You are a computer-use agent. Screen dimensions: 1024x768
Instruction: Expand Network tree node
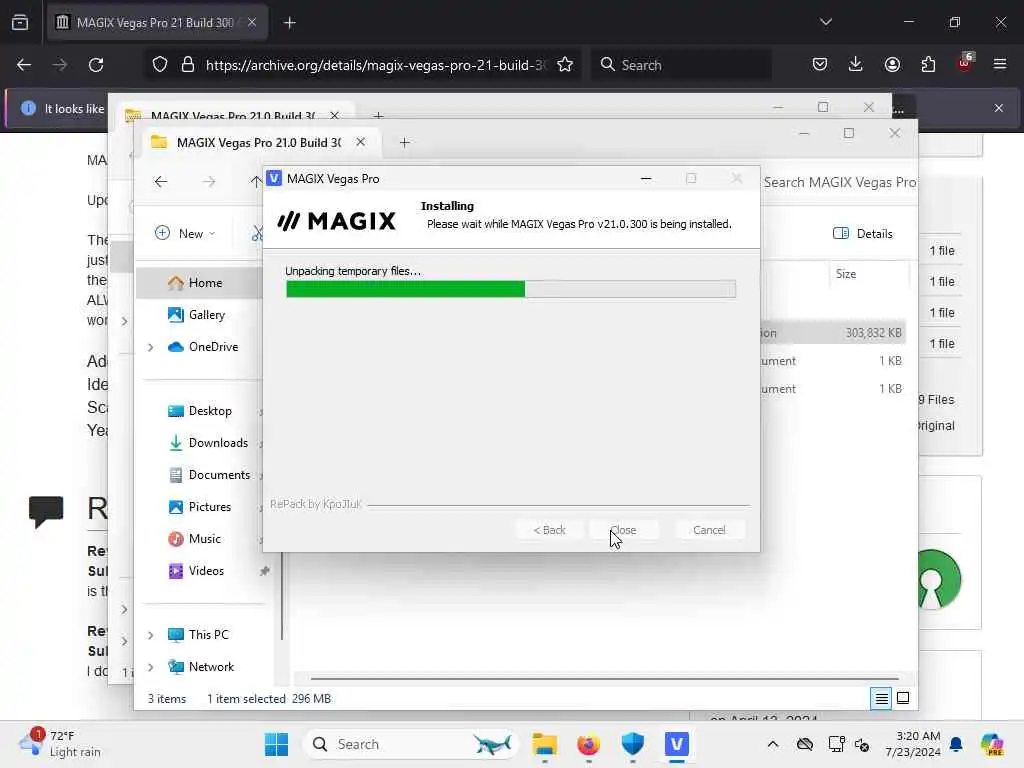pyautogui.click(x=151, y=667)
